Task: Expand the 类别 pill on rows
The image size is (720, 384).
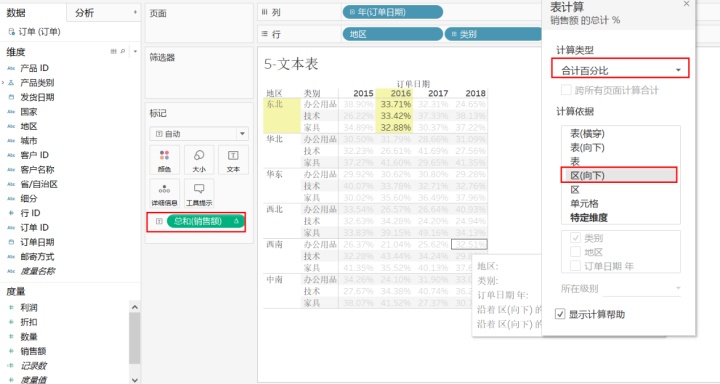Action: pos(454,34)
